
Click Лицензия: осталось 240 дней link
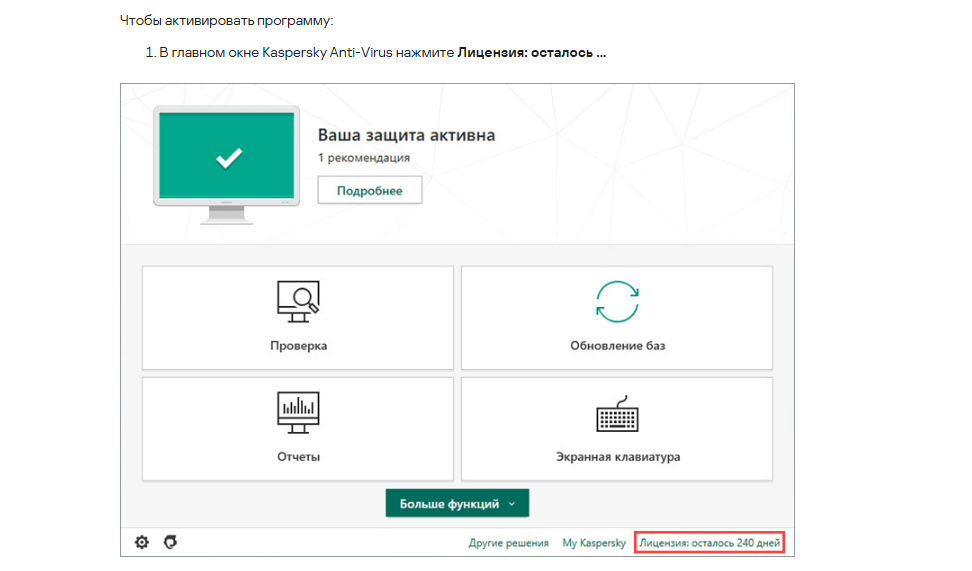(710, 543)
